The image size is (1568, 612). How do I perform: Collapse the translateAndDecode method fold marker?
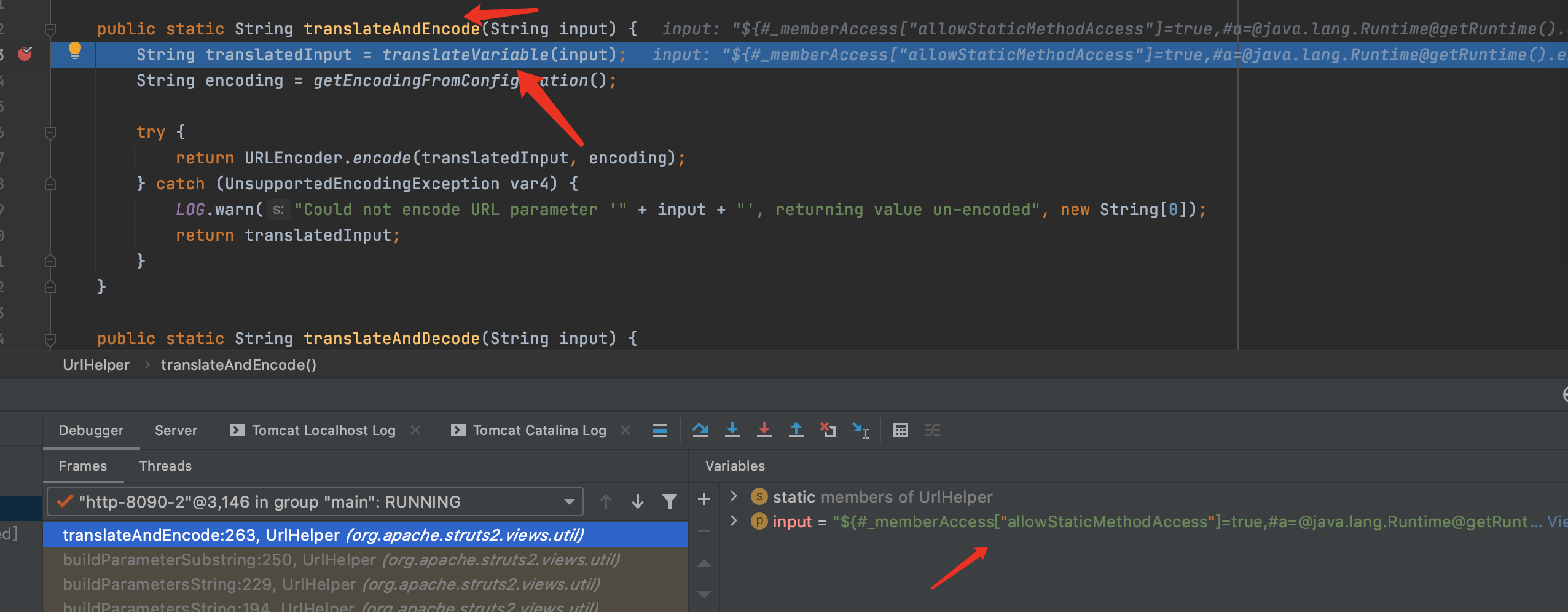pos(50,339)
